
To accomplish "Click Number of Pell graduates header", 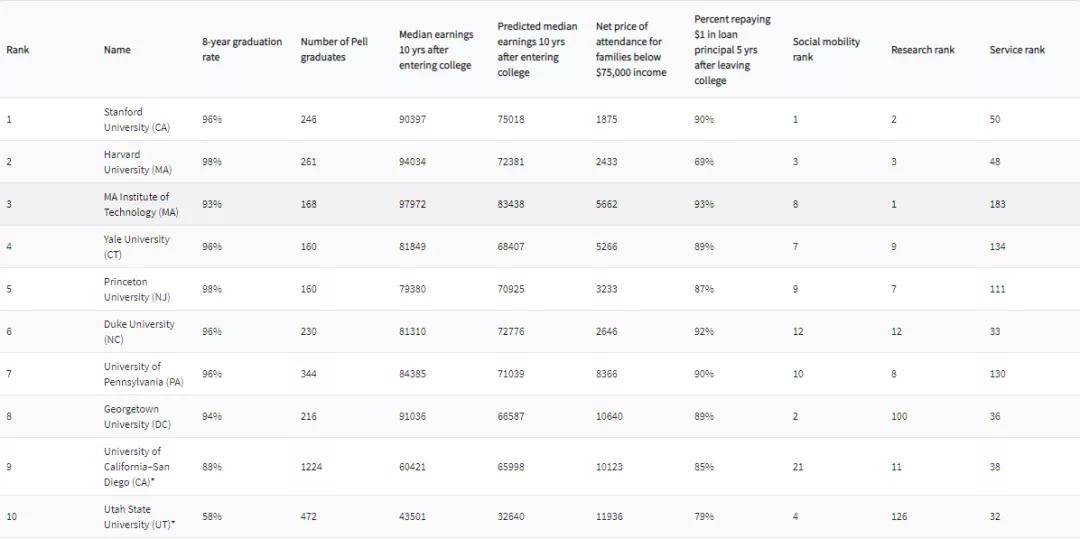I will pyautogui.click(x=334, y=50).
